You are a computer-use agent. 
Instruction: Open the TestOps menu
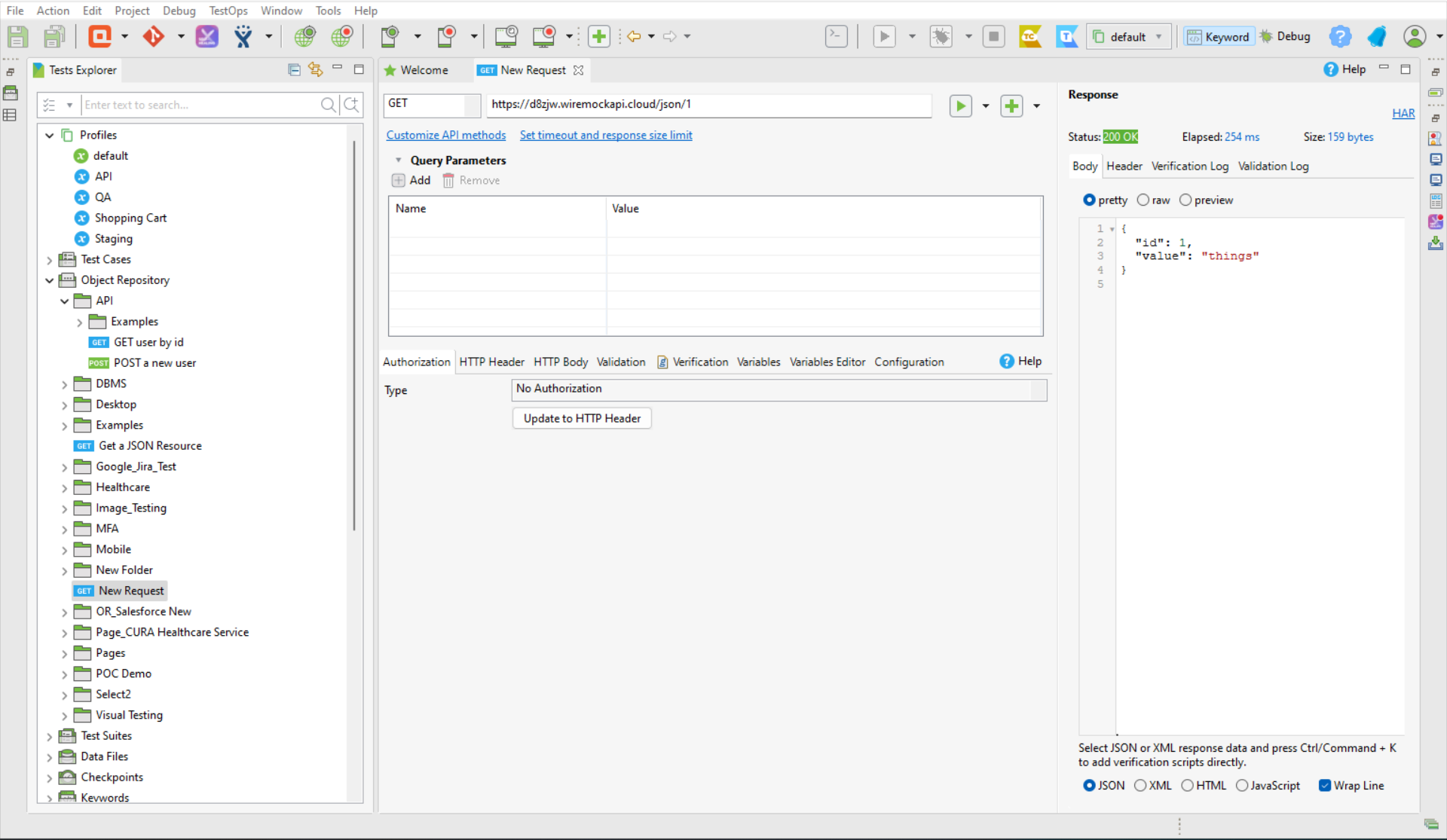click(228, 11)
